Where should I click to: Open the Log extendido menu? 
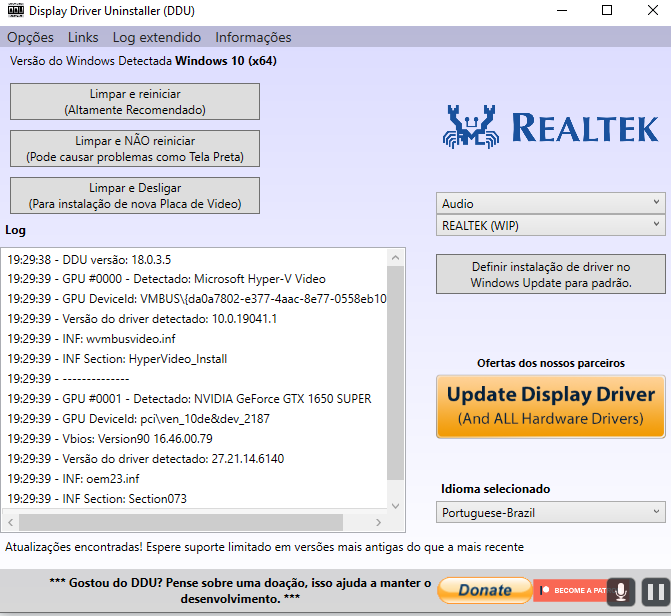click(157, 37)
